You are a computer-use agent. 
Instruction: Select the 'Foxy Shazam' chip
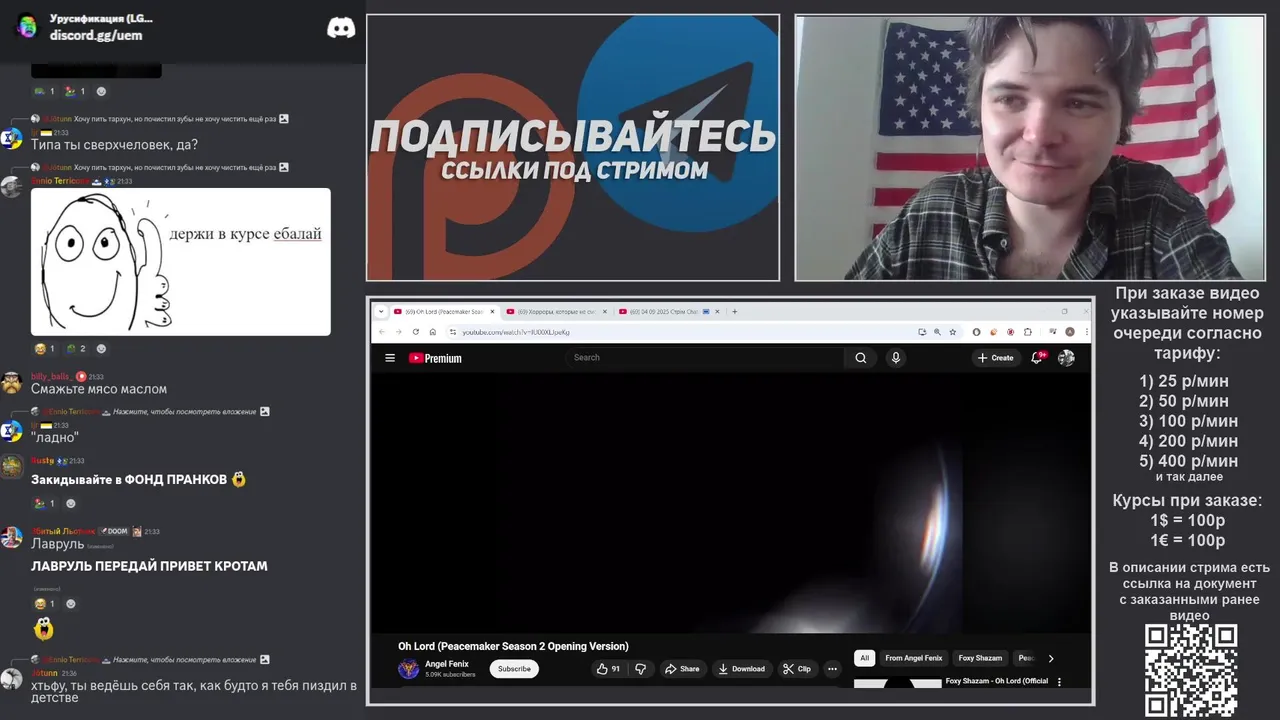[x=980, y=658]
